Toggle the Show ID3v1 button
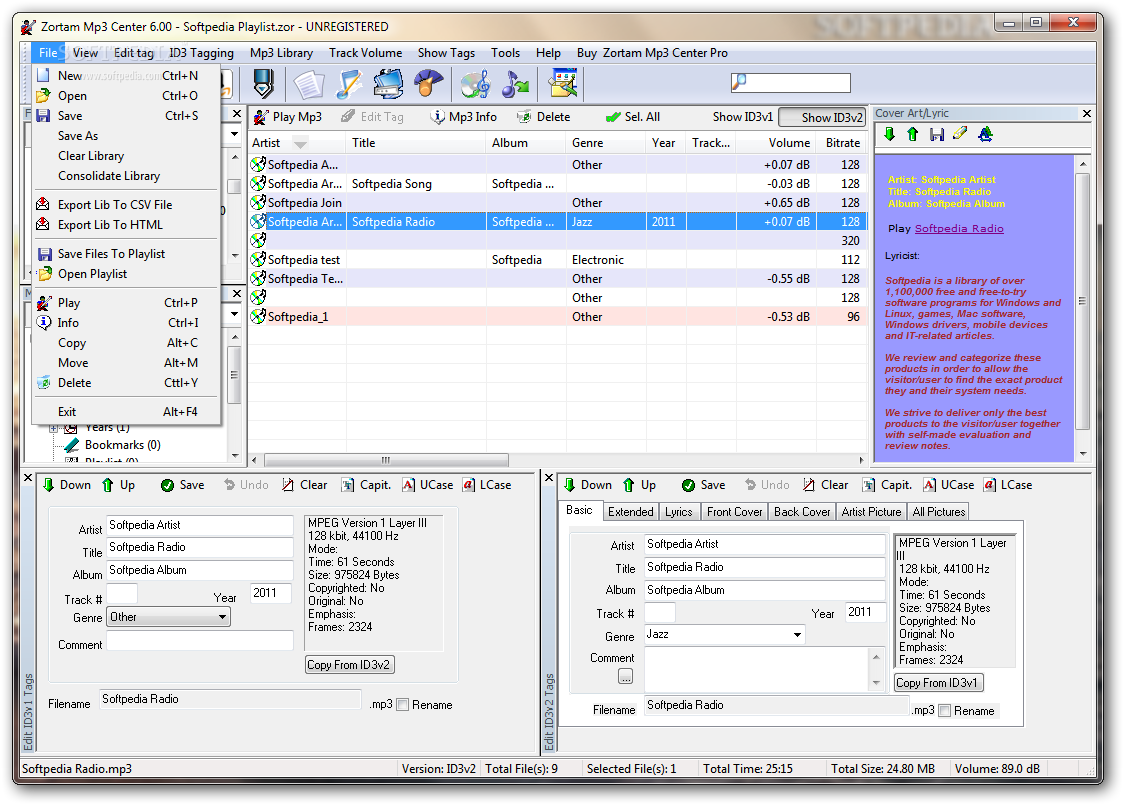The image size is (1124, 805). (x=743, y=117)
